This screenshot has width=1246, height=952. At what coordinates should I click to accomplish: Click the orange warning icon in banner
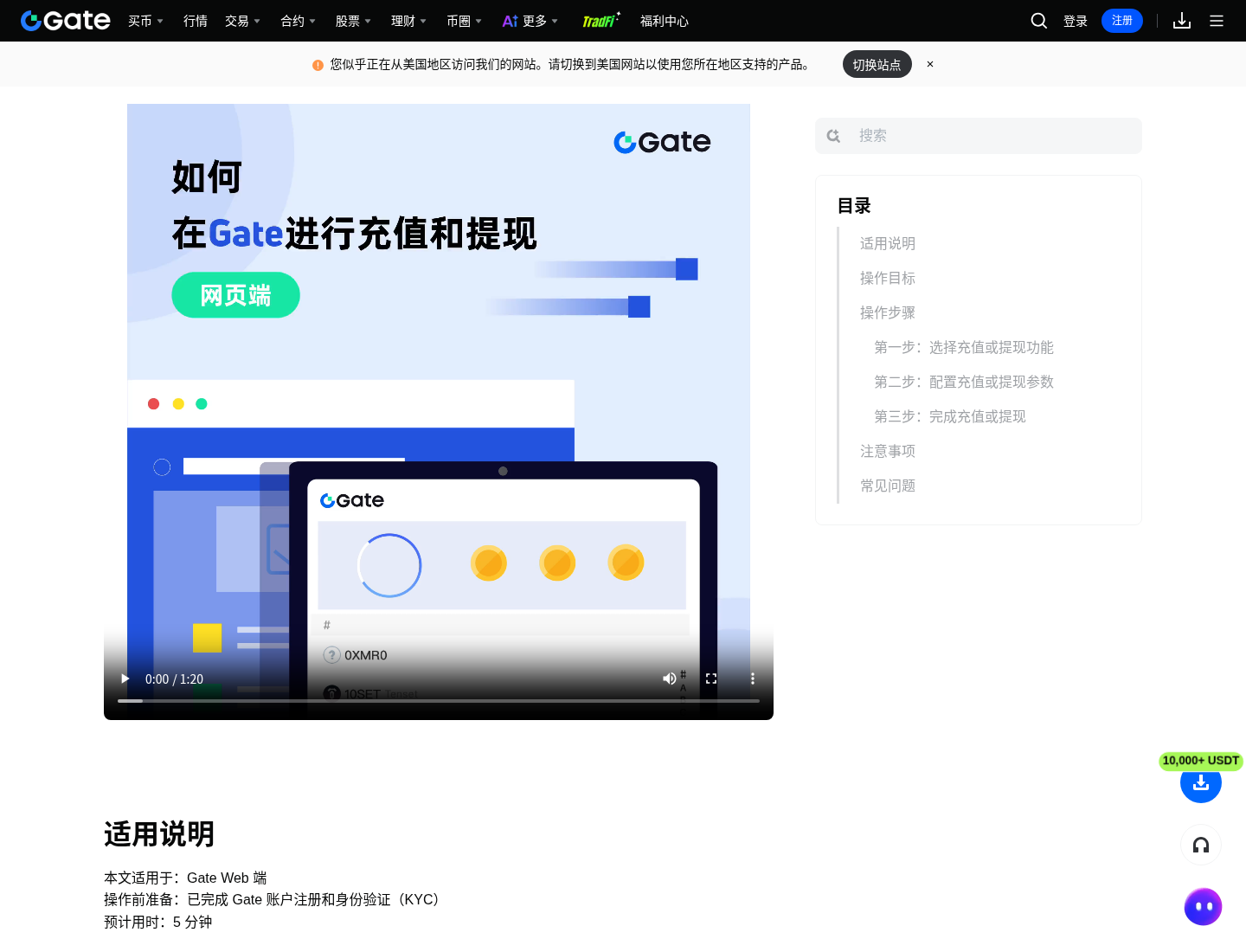pyautogui.click(x=318, y=65)
